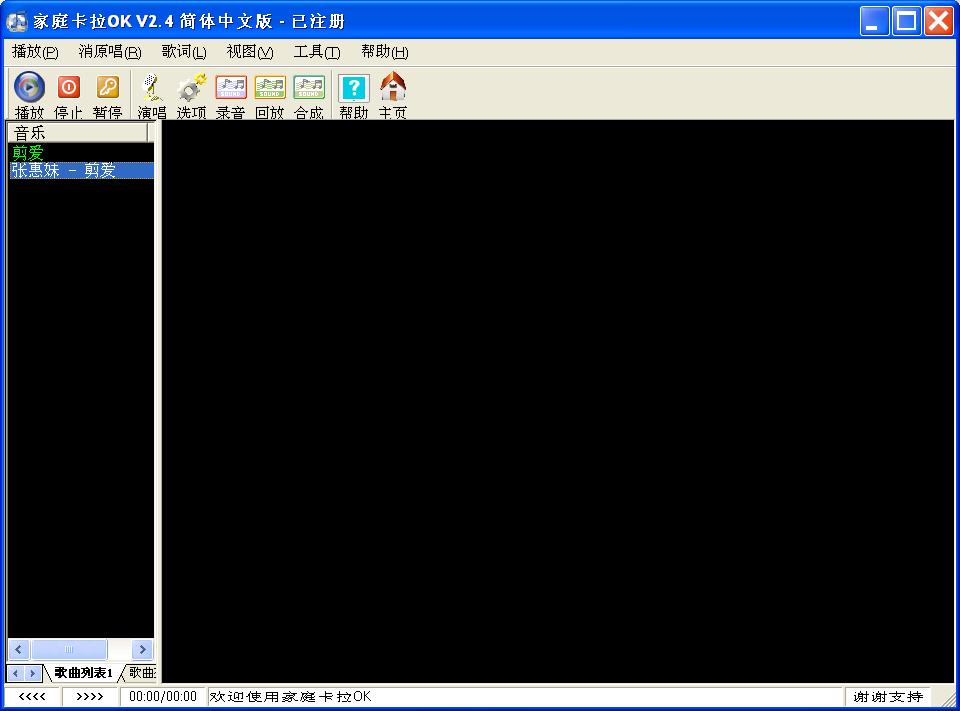Click the black lyrics display area
This screenshot has height=711, width=960.
click(558, 401)
